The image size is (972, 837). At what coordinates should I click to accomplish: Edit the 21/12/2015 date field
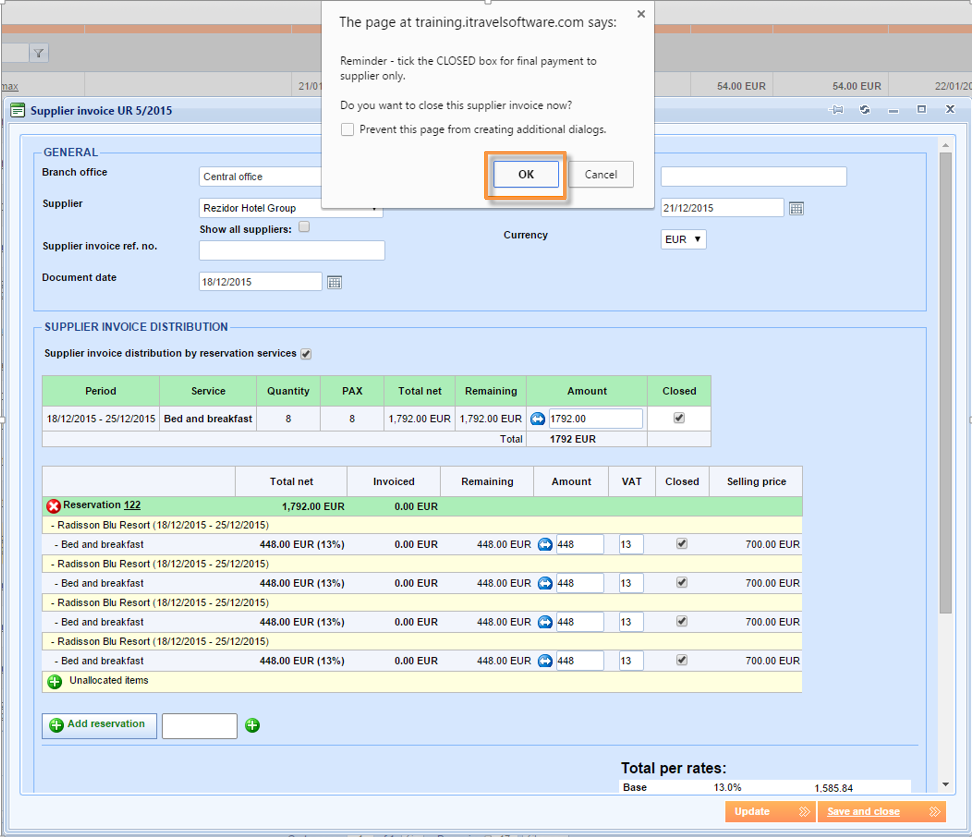pyautogui.click(x=722, y=208)
